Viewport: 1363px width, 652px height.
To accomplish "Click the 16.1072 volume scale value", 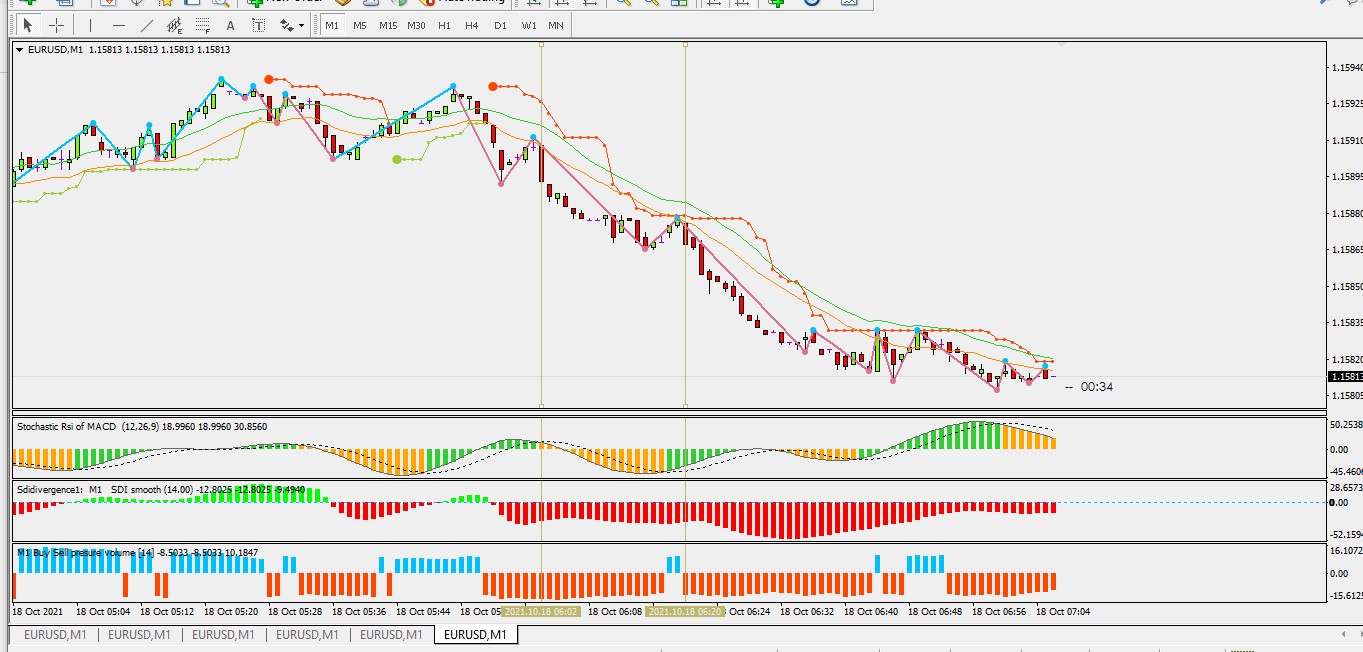I will click(x=1346, y=551).
